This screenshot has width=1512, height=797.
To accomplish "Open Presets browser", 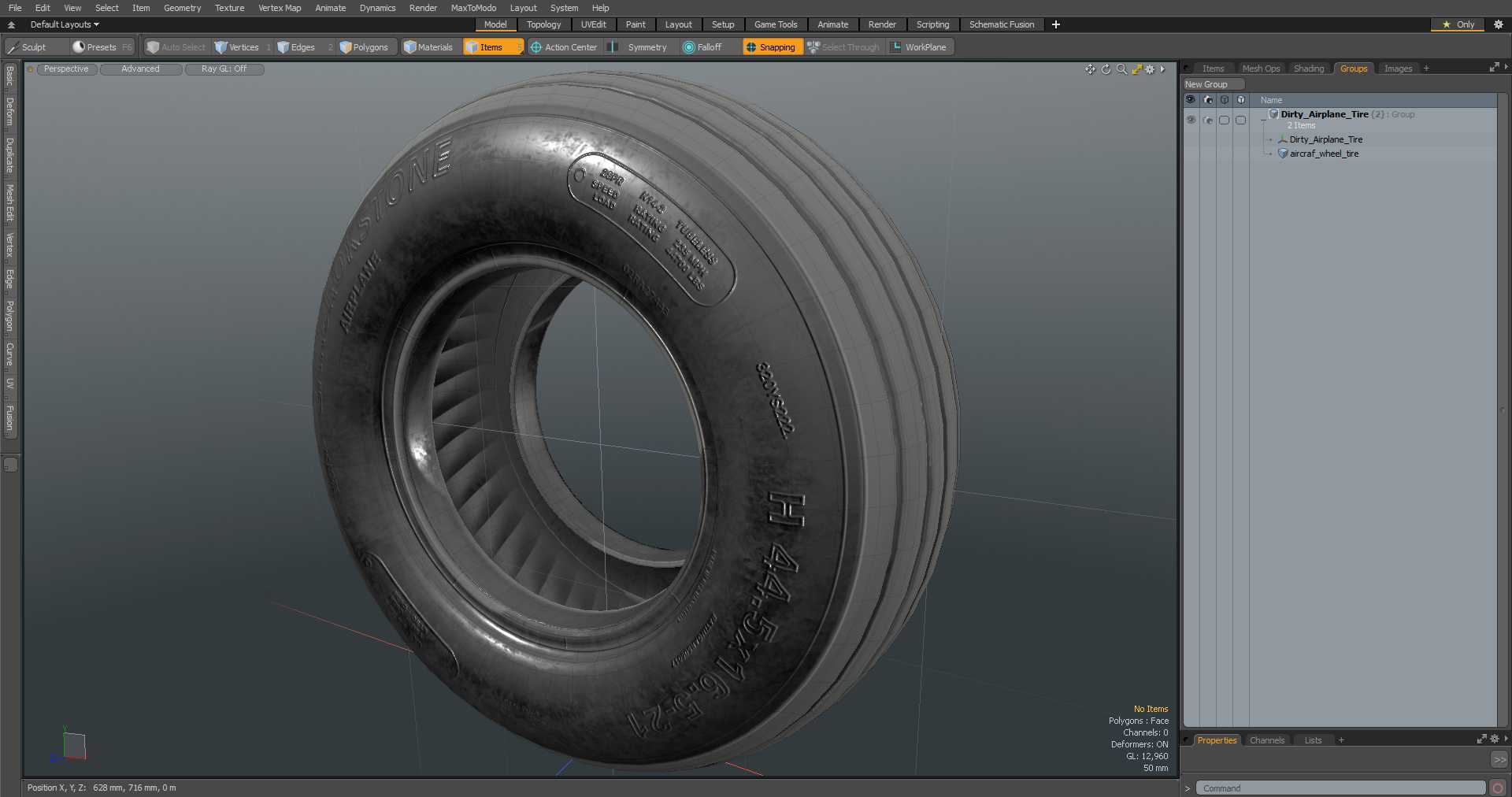I will coord(102,47).
